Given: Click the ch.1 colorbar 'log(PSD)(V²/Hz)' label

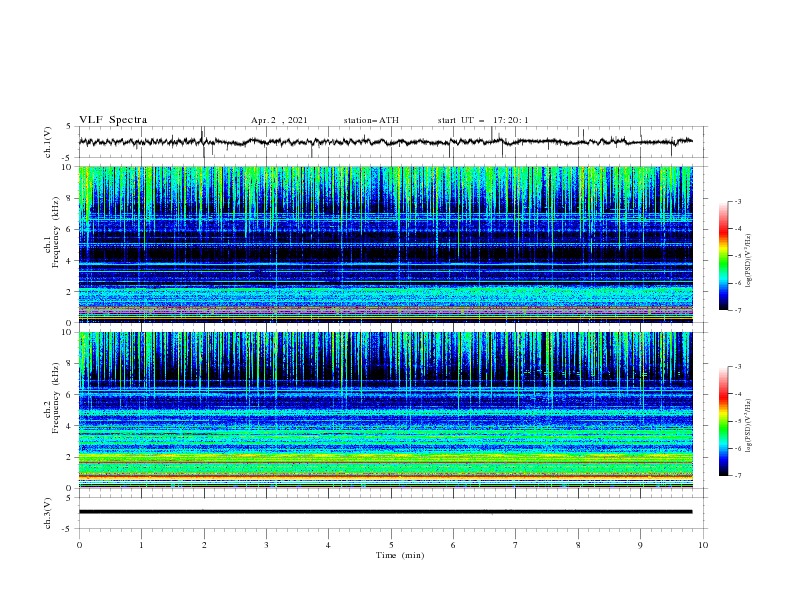Looking at the screenshot, I should click(x=748, y=261).
